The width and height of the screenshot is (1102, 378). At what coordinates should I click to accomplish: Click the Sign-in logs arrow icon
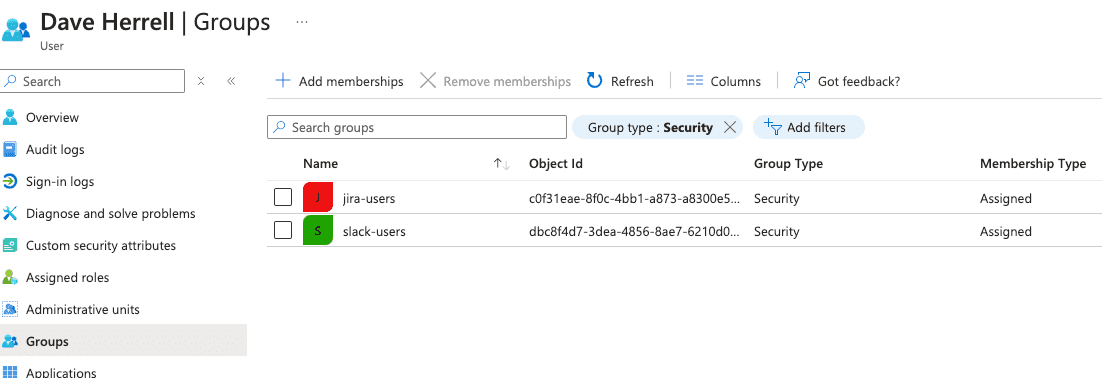pos(10,181)
